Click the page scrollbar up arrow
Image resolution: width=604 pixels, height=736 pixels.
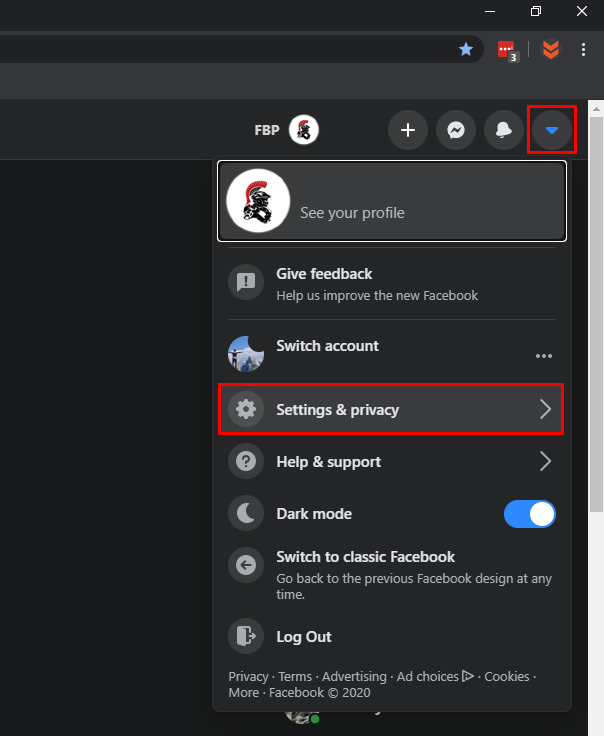coord(596,109)
